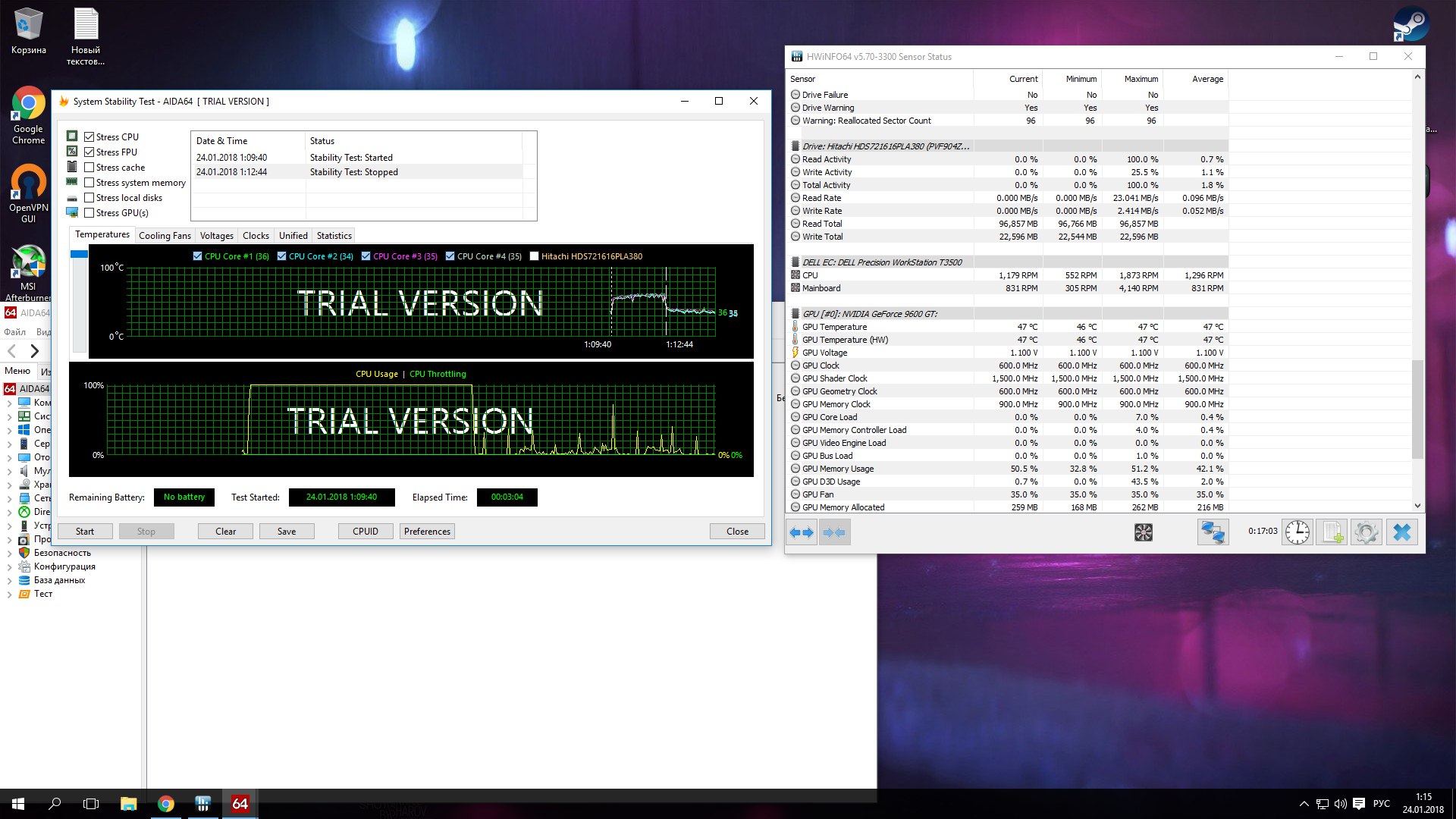
Task: Open CPUID panel button
Action: point(366,532)
